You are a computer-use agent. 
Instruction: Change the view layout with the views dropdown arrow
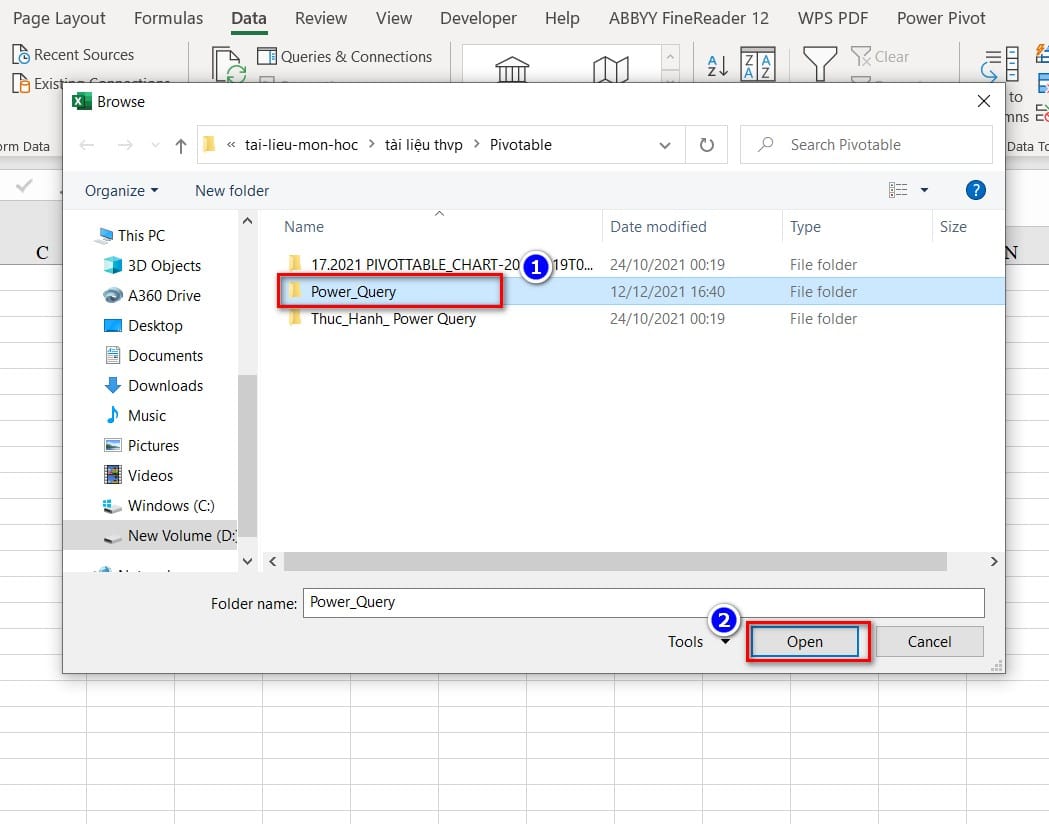(x=924, y=189)
